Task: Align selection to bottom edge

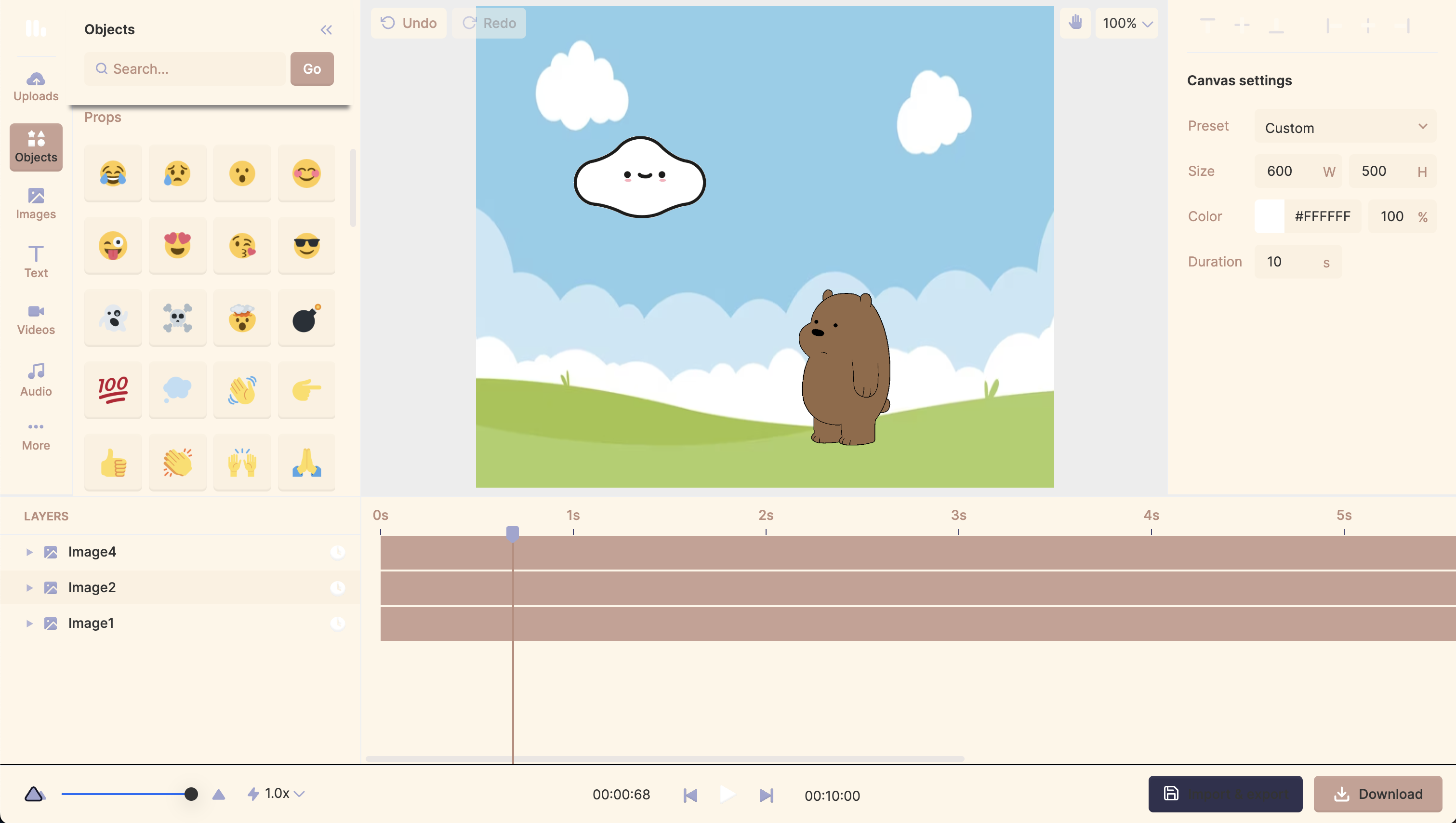Action: coord(1276,25)
